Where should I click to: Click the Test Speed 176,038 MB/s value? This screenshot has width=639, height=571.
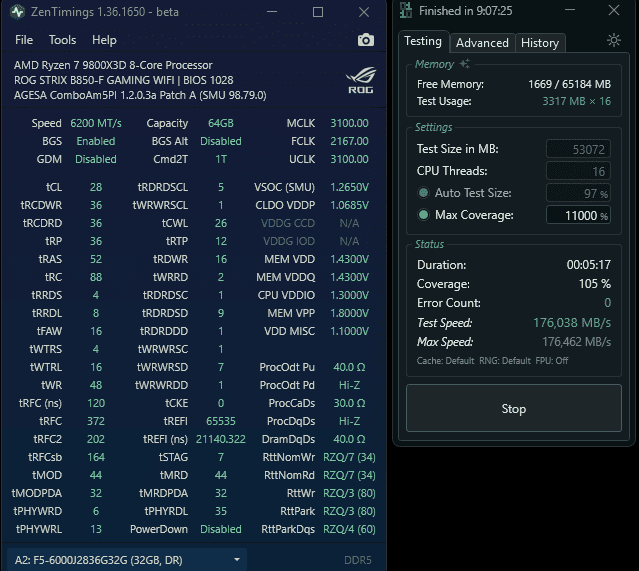572,323
